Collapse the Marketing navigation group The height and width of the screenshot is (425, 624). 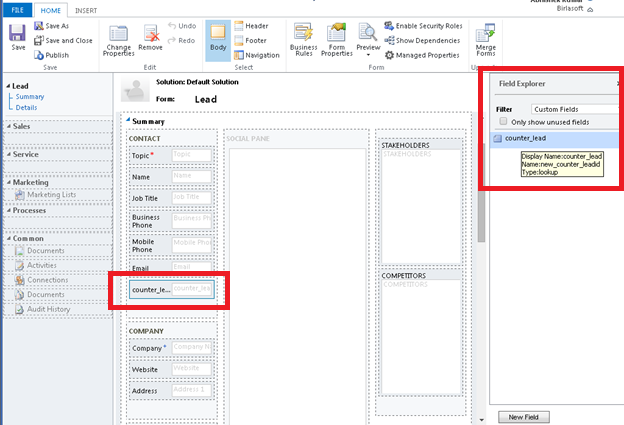click(x=9, y=182)
